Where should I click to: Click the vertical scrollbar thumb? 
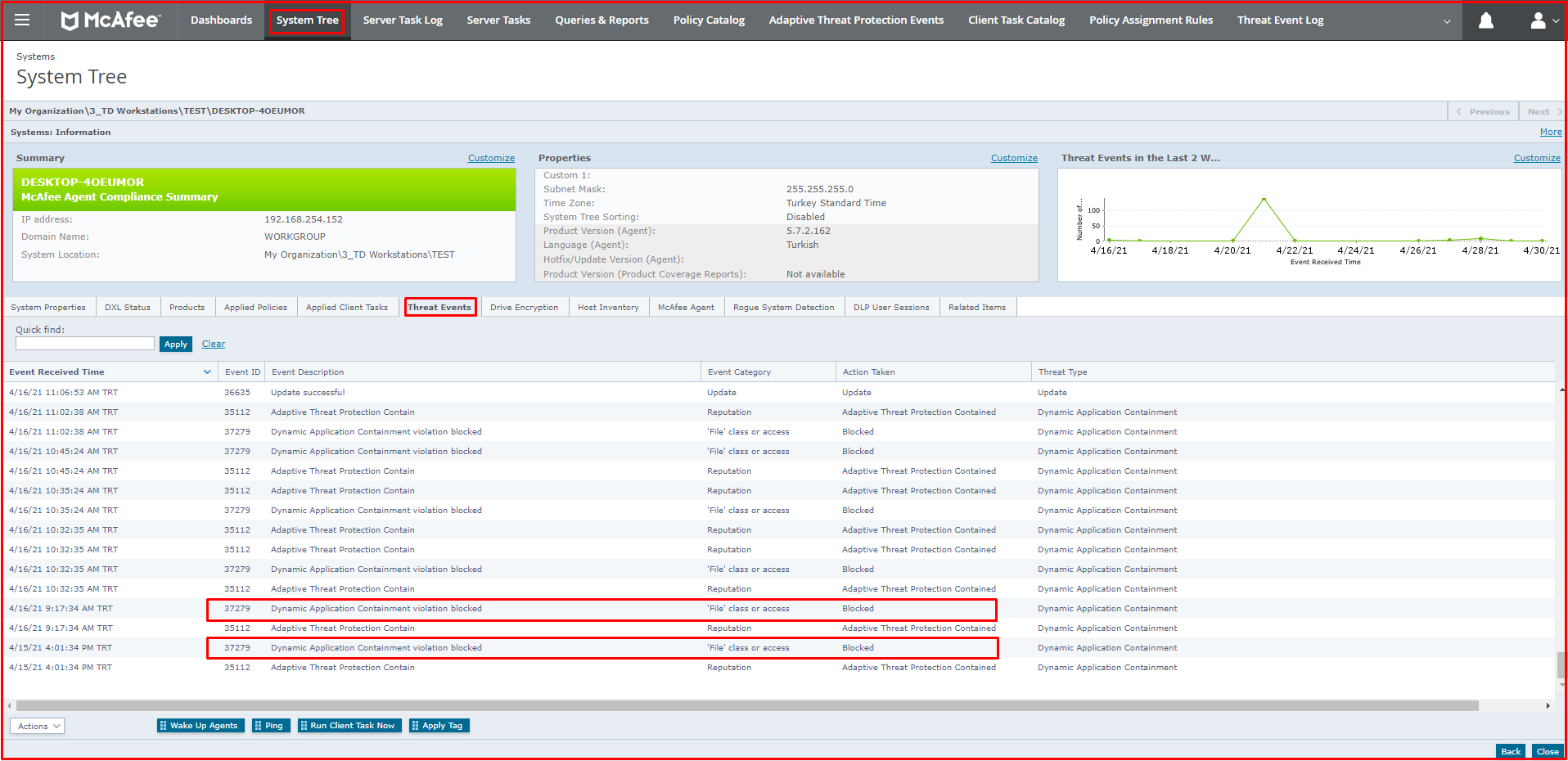pos(1561,665)
